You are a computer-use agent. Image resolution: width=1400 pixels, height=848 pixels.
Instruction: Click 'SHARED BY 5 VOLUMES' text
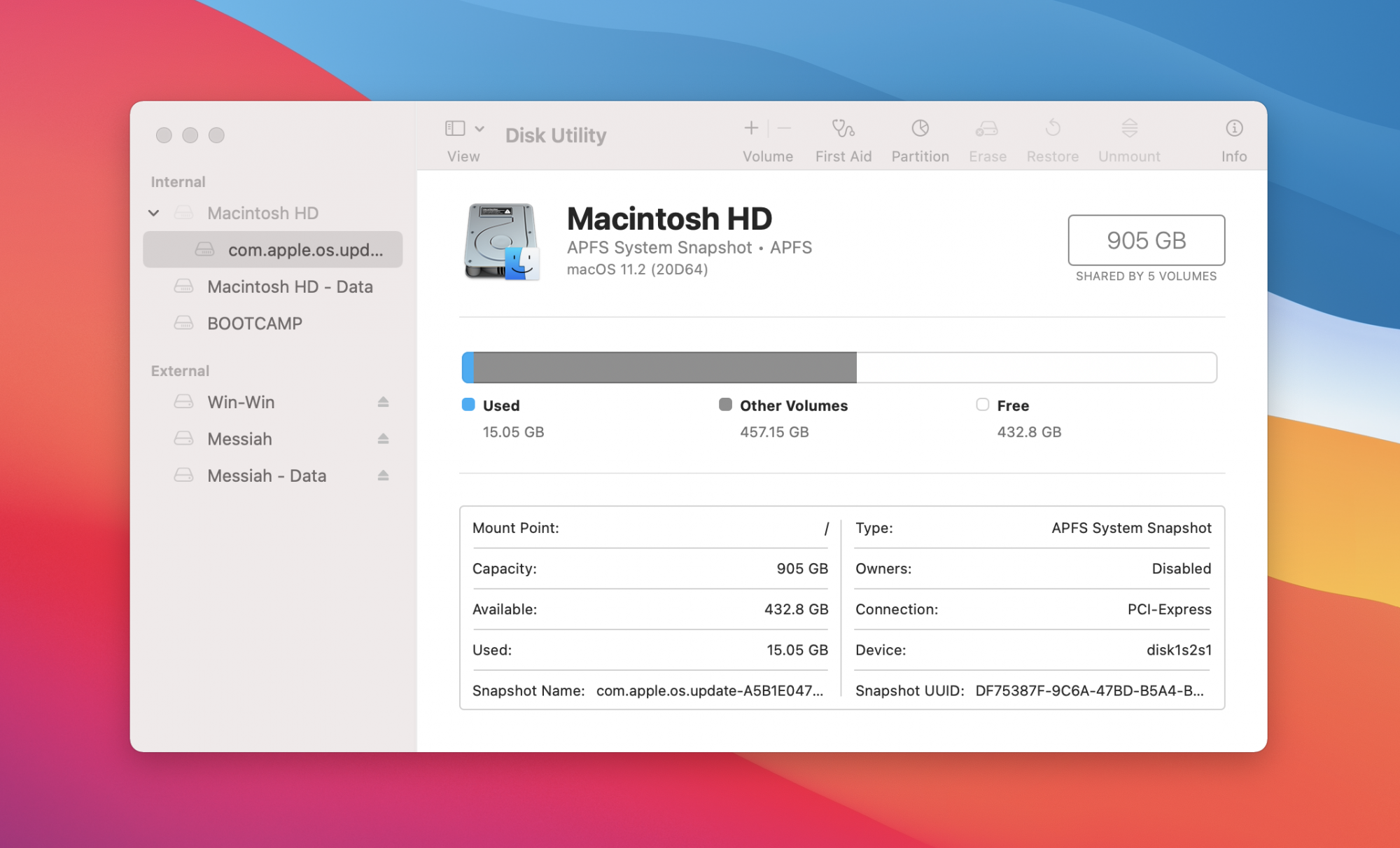tap(1146, 277)
